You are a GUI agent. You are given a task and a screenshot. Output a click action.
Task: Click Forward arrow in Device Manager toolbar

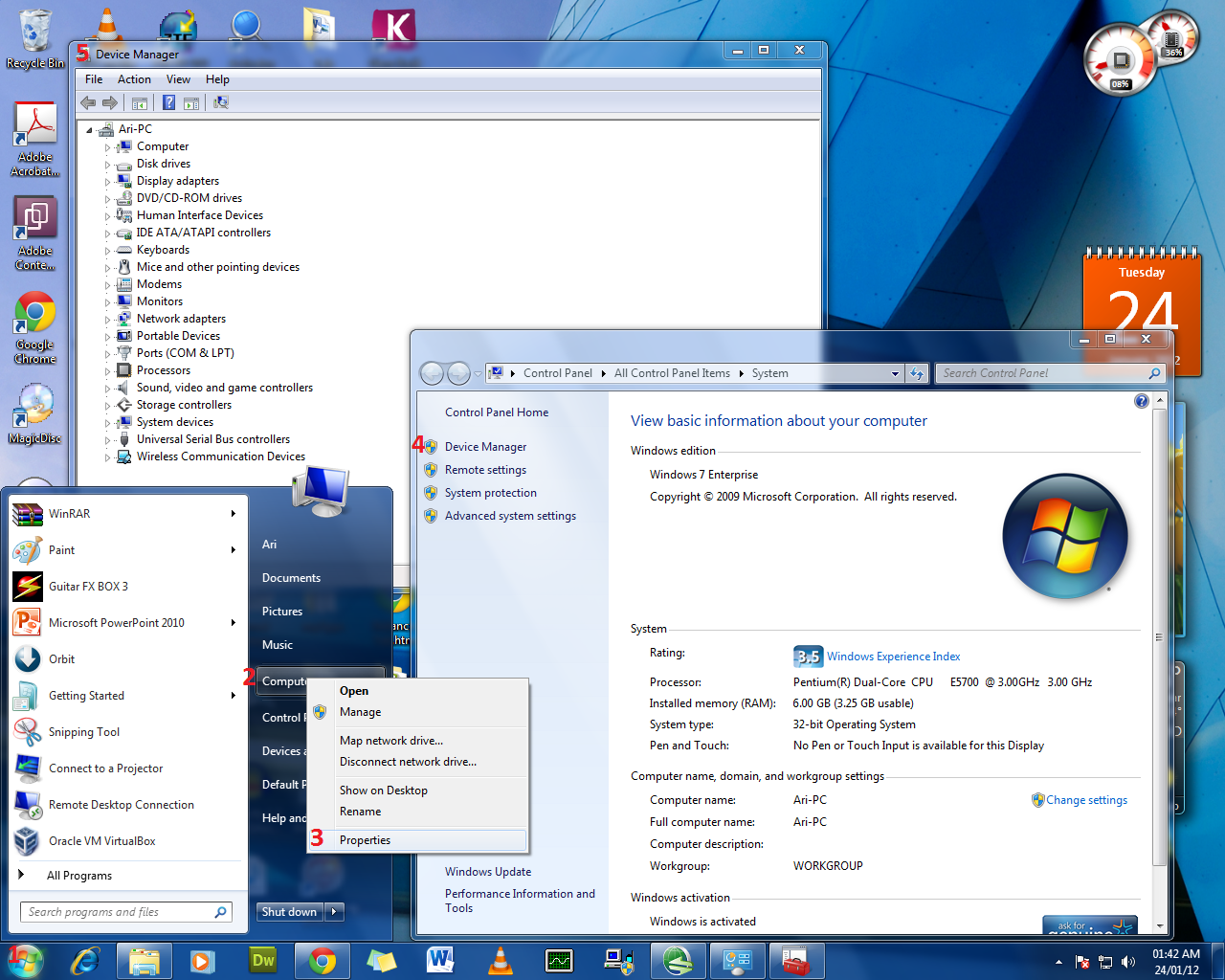point(110,102)
